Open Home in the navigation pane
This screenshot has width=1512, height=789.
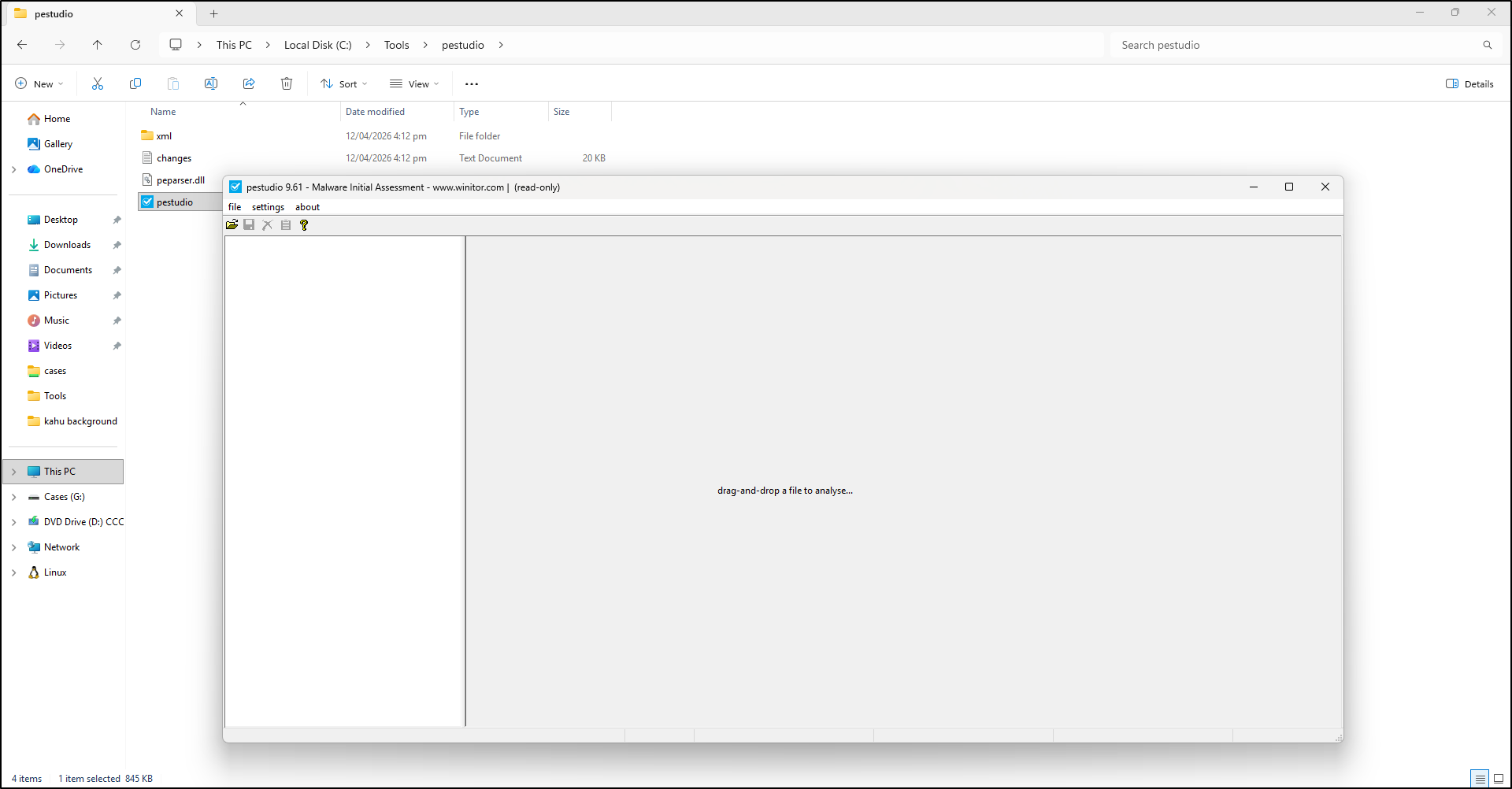click(57, 119)
